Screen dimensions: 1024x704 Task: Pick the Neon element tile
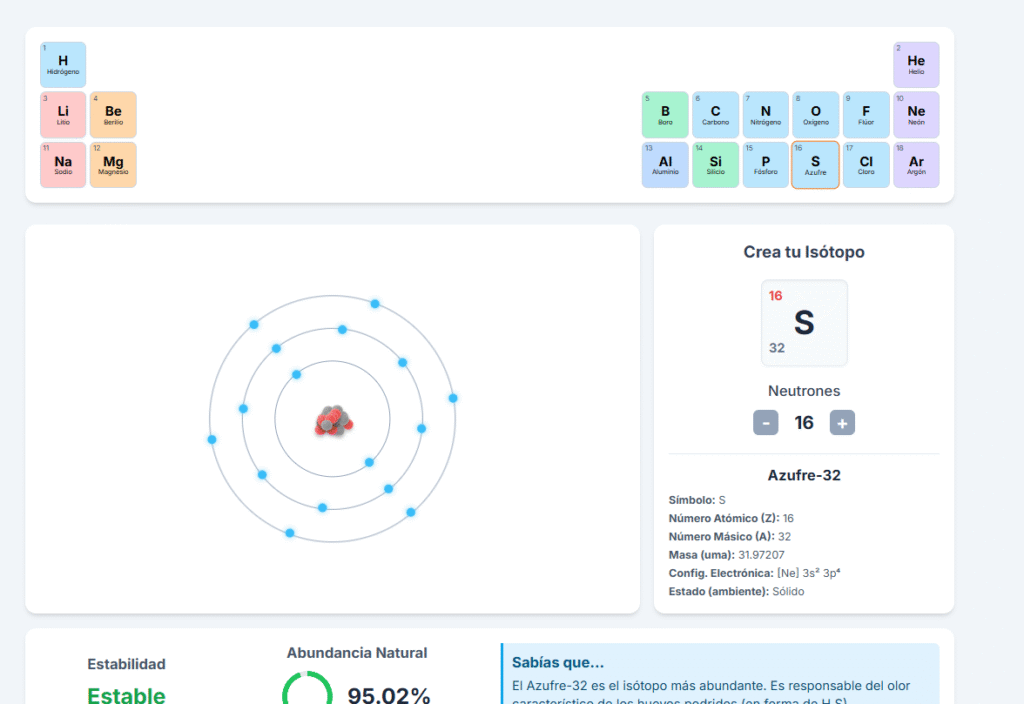[916, 115]
